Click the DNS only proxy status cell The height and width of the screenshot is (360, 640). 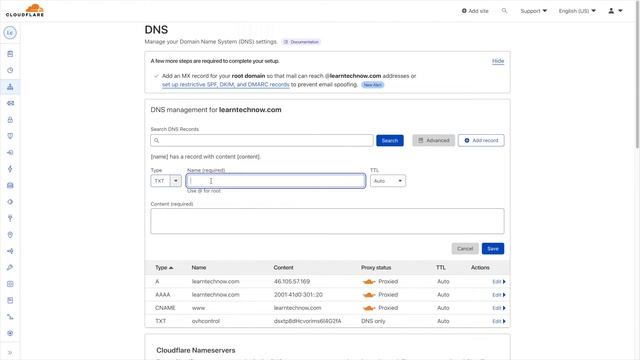[373, 321]
